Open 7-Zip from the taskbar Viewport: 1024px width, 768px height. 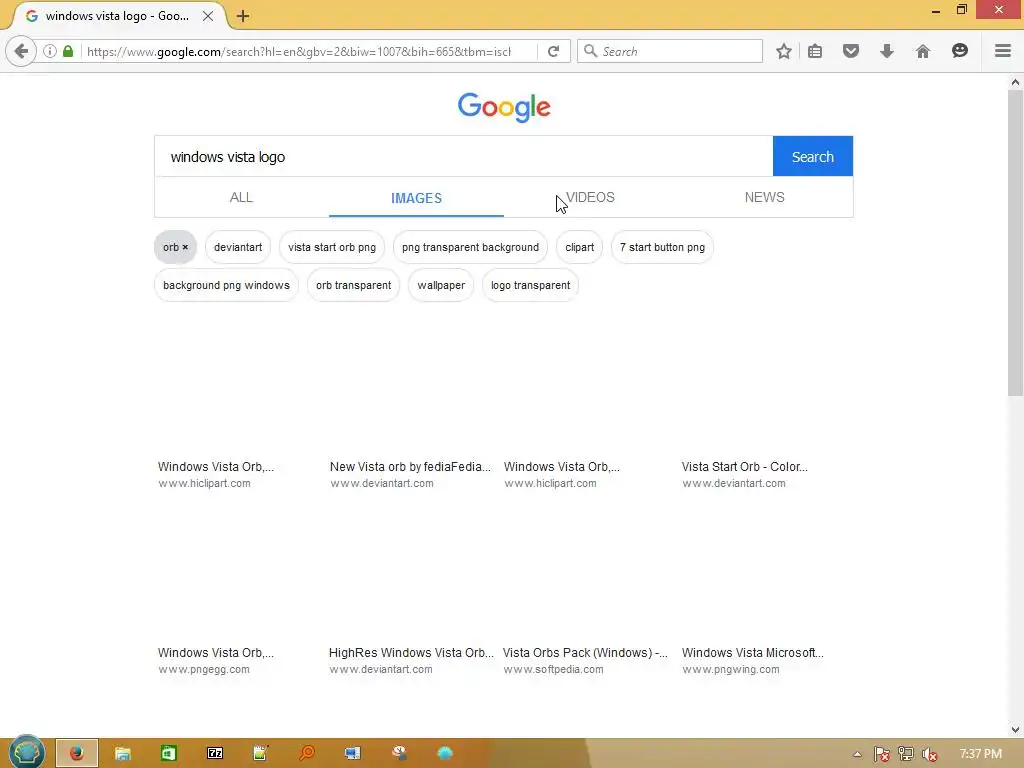pyautogui.click(x=215, y=753)
